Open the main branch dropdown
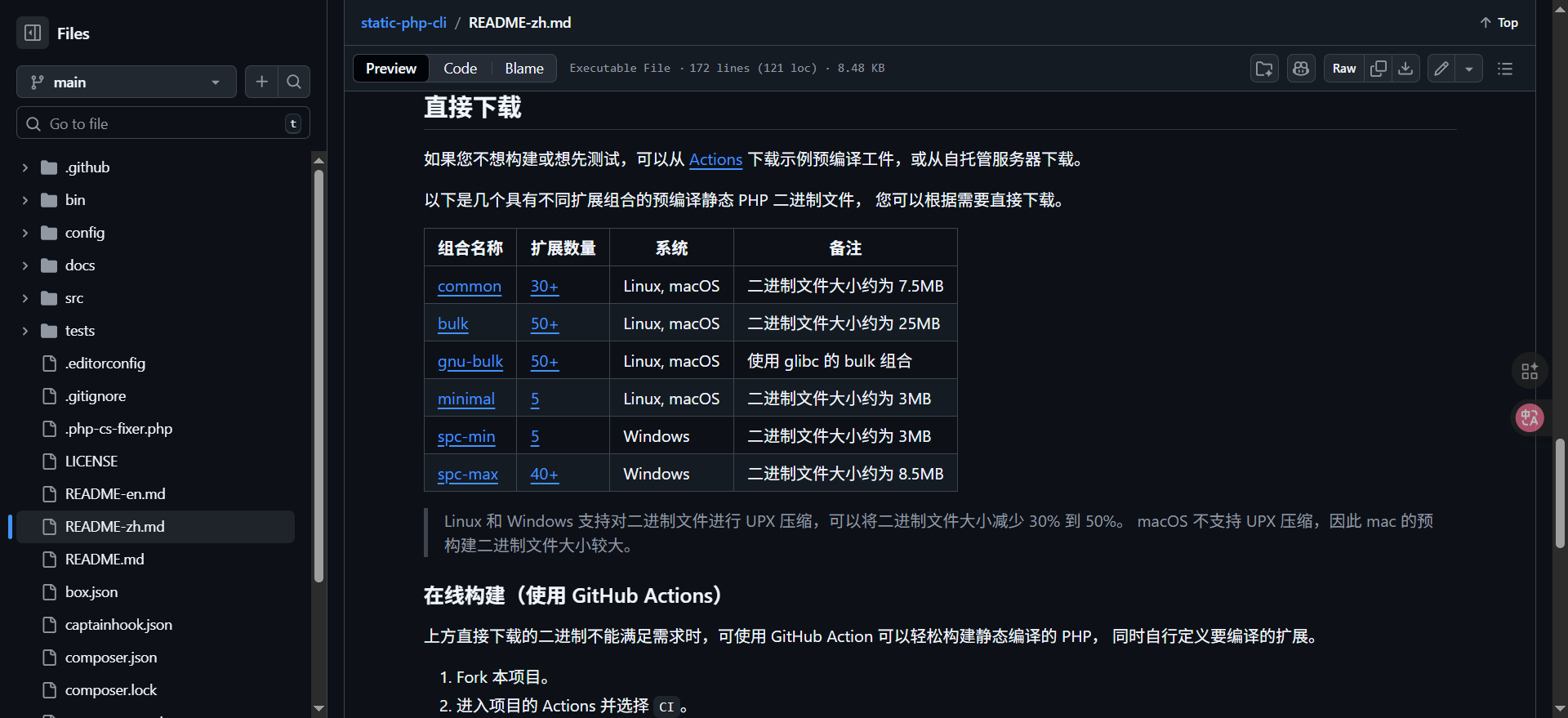The height and width of the screenshot is (718, 1568). pos(126,82)
